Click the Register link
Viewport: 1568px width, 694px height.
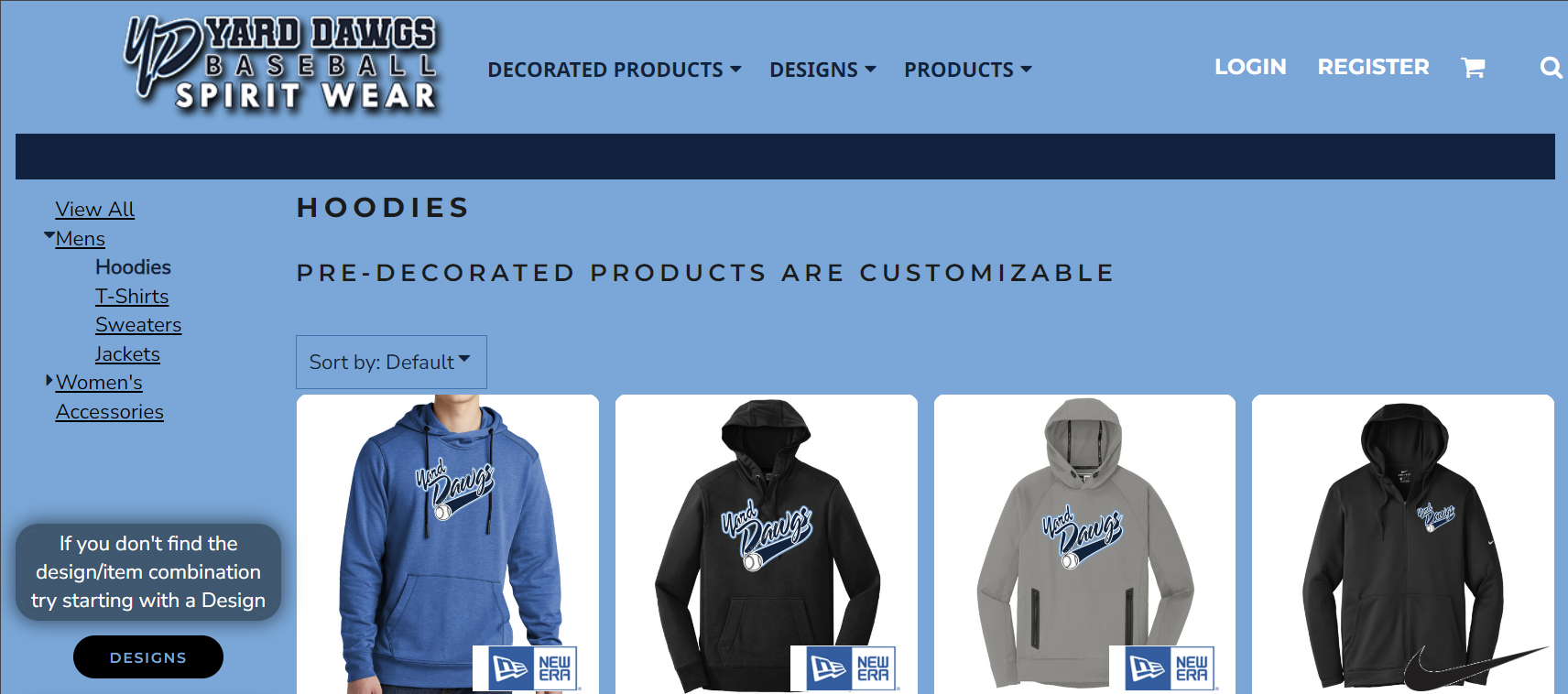[x=1373, y=67]
